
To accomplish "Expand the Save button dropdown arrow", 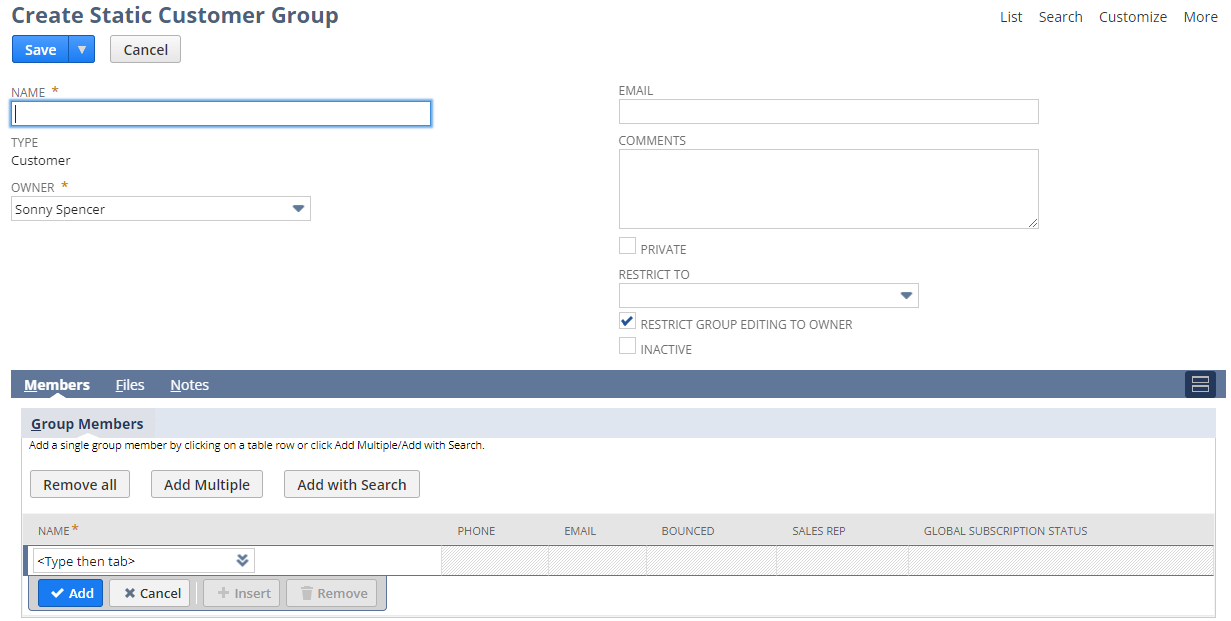I will tap(84, 49).
